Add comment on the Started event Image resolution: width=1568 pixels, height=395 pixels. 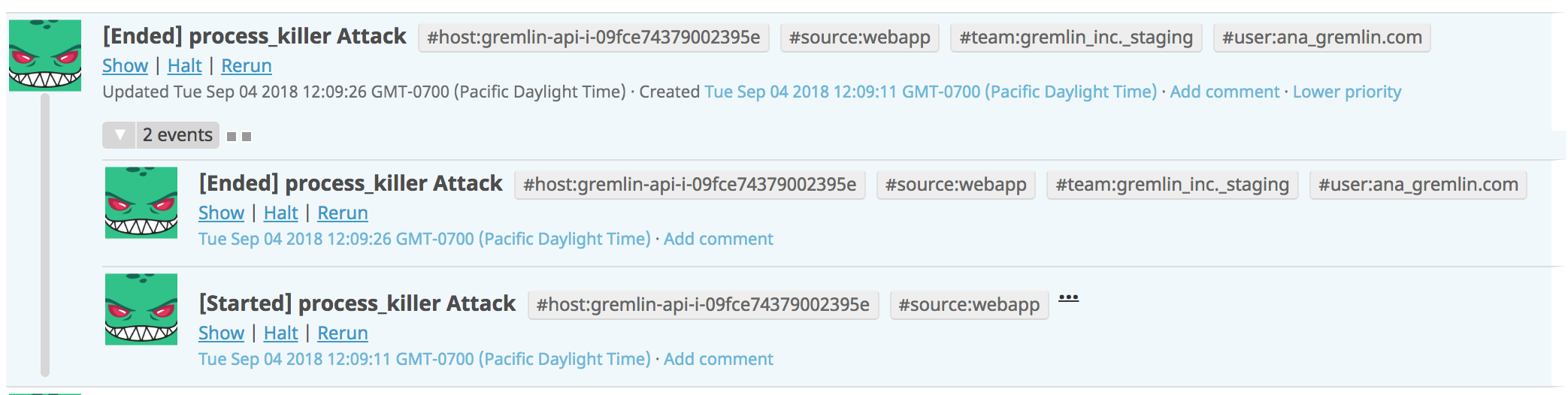tap(718, 359)
